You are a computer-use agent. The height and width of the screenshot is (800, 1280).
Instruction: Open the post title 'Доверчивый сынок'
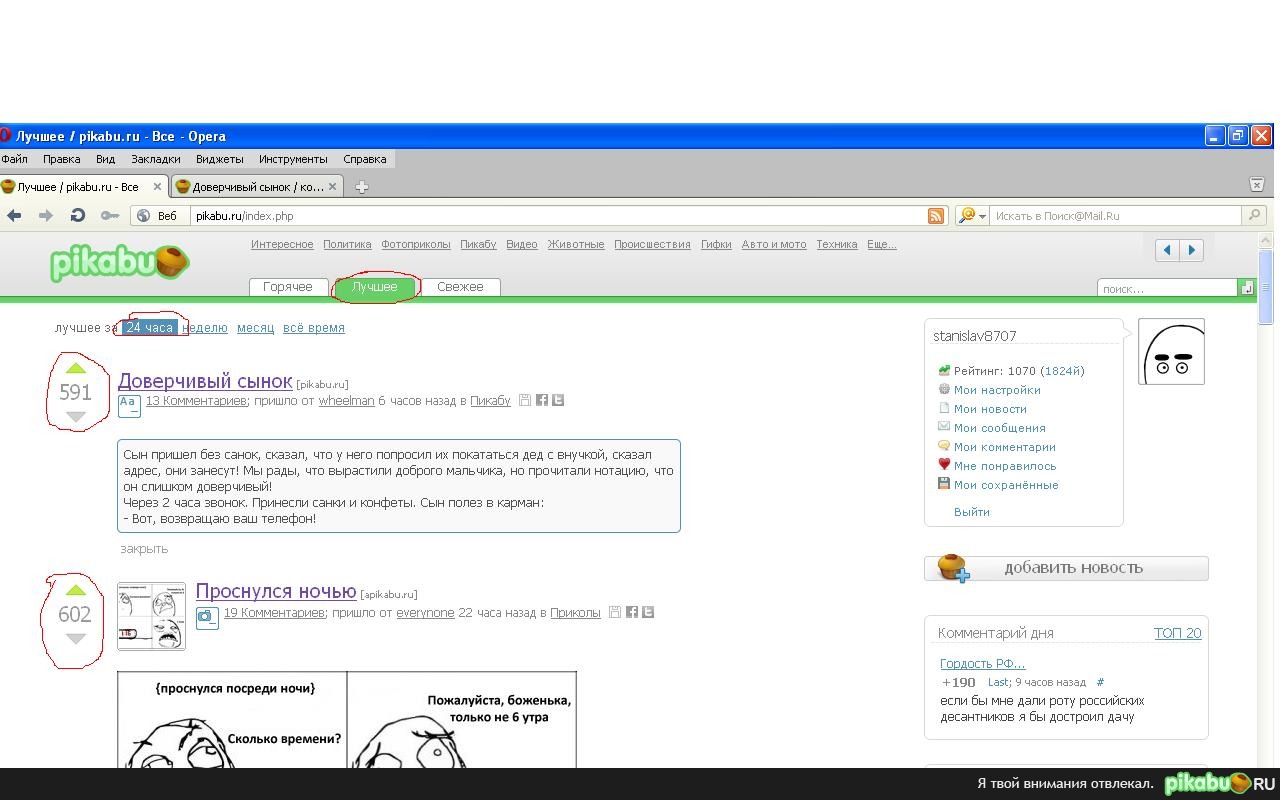[205, 381]
